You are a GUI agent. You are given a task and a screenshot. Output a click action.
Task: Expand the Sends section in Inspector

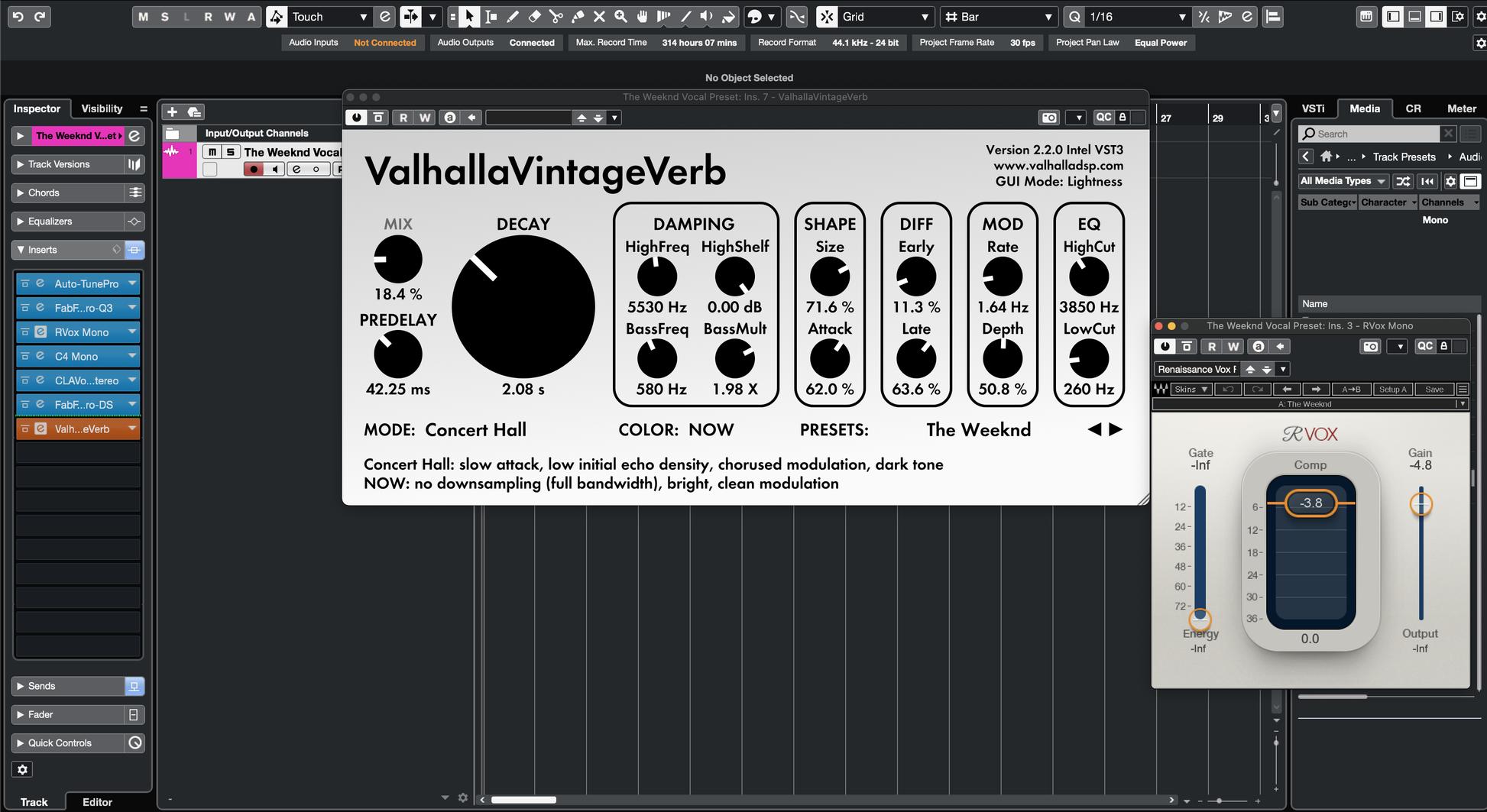pyautogui.click(x=21, y=686)
